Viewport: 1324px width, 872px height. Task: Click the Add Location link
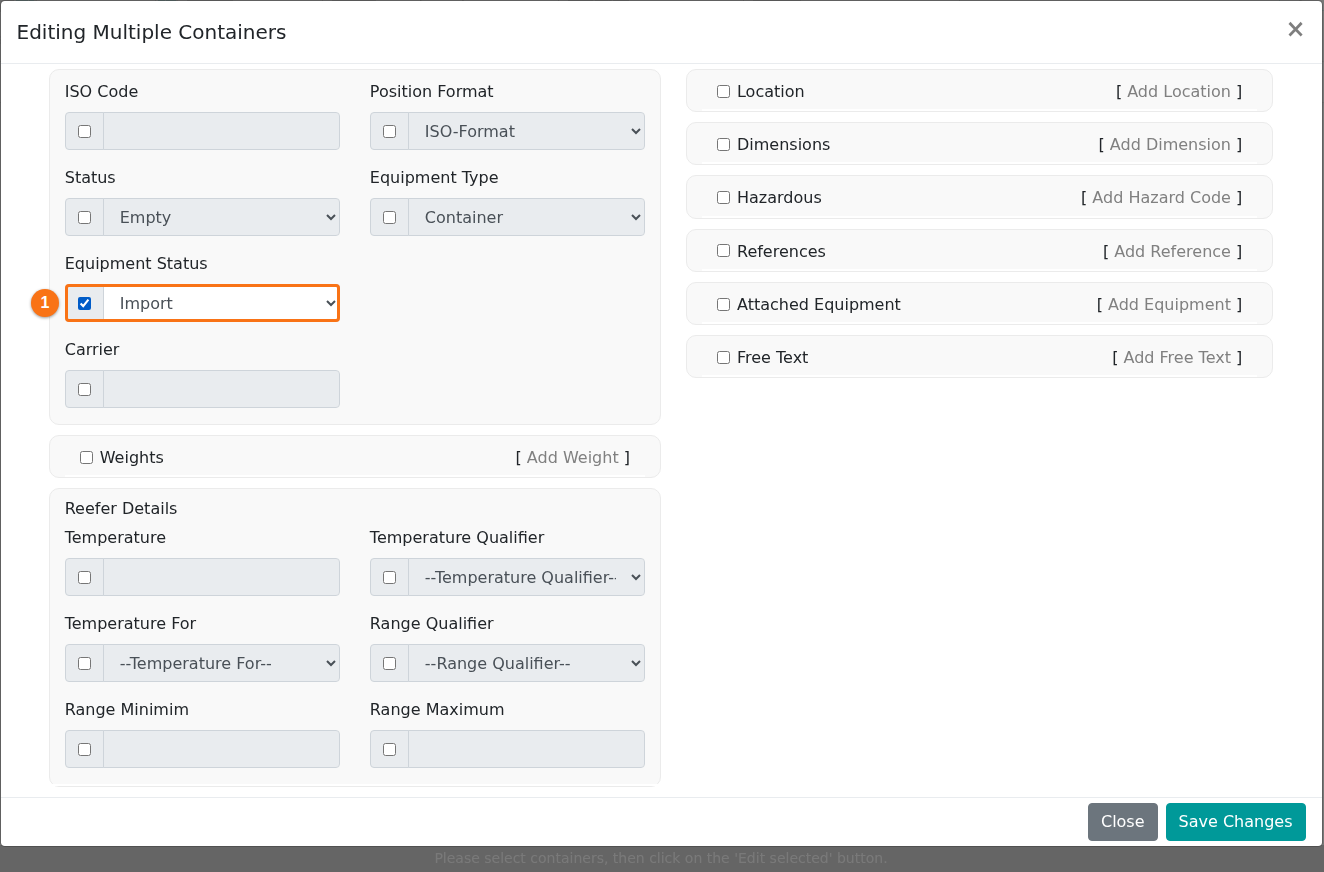(1178, 91)
